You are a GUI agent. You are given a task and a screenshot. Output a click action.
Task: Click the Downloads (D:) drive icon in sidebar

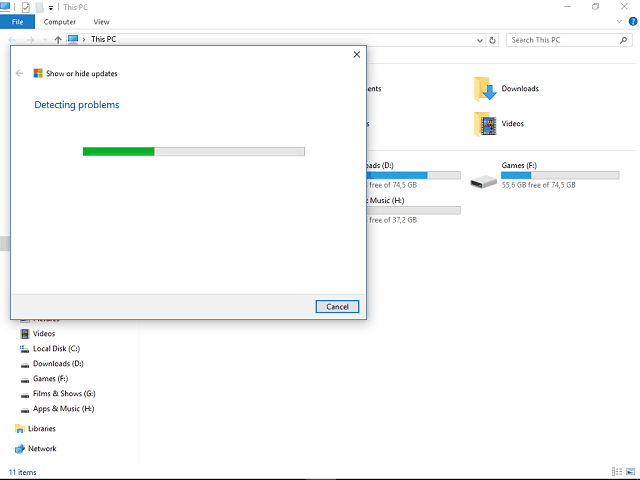coord(24,364)
